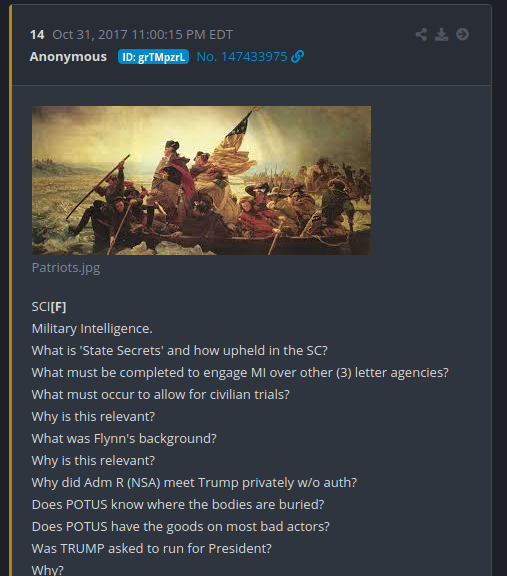Click the SCI[F] heading line
The height and width of the screenshot is (576, 507).
click(49, 307)
